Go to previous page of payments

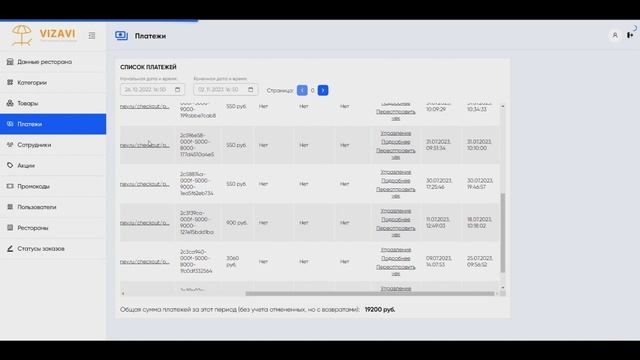[302, 90]
